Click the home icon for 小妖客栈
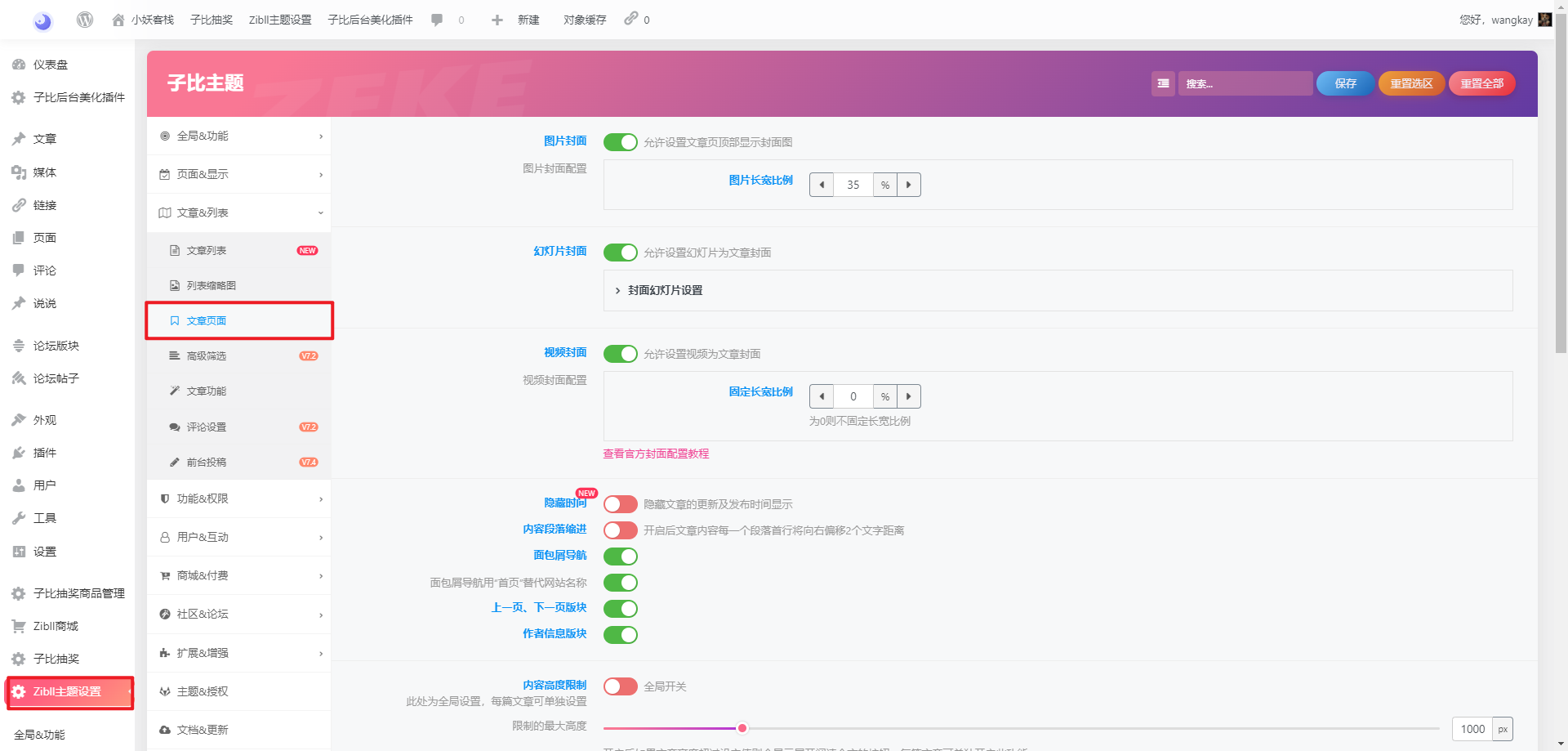This screenshot has width=1568, height=751. 118,20
